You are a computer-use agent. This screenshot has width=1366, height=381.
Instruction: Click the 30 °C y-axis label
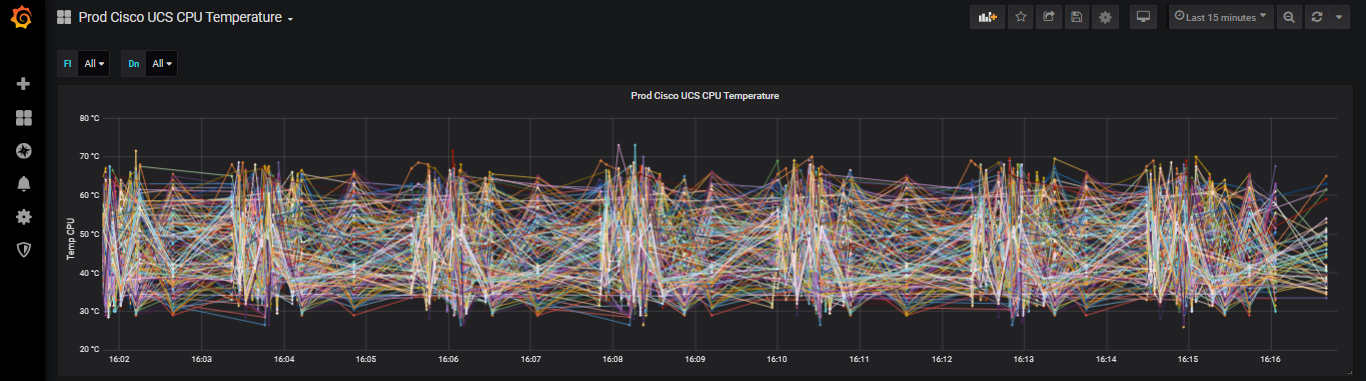coord(89,311)
